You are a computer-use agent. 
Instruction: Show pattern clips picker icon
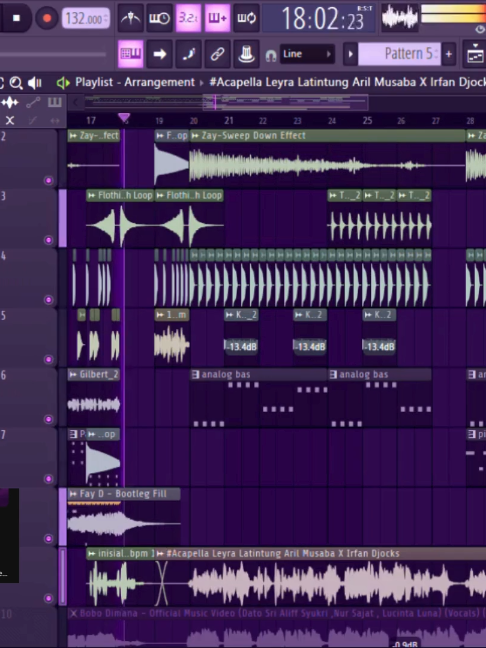tap(54, 102)
